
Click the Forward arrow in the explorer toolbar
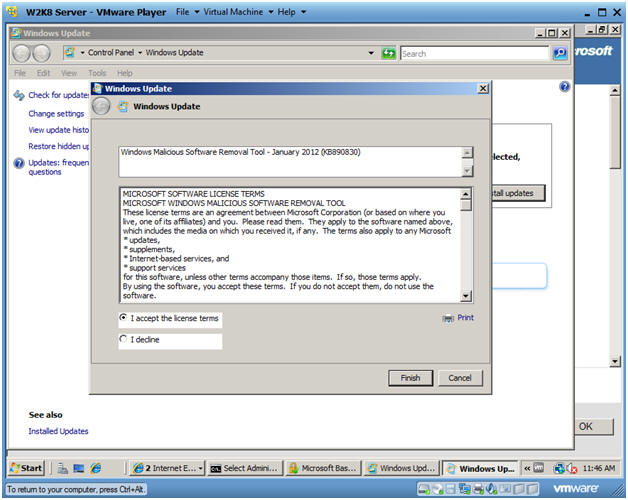[x=42, y=53]
